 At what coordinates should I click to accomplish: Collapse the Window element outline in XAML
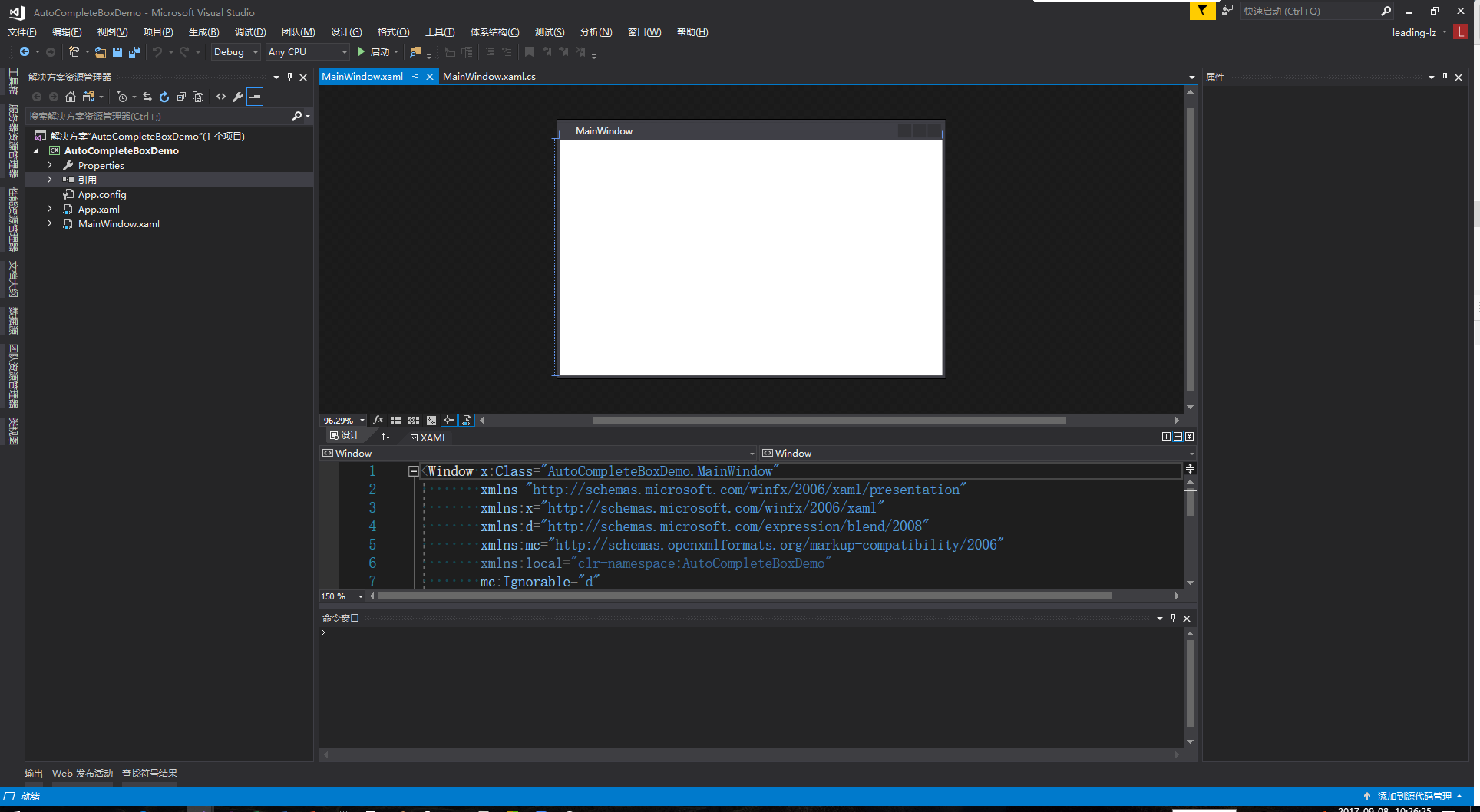click(x=413, y=471)
